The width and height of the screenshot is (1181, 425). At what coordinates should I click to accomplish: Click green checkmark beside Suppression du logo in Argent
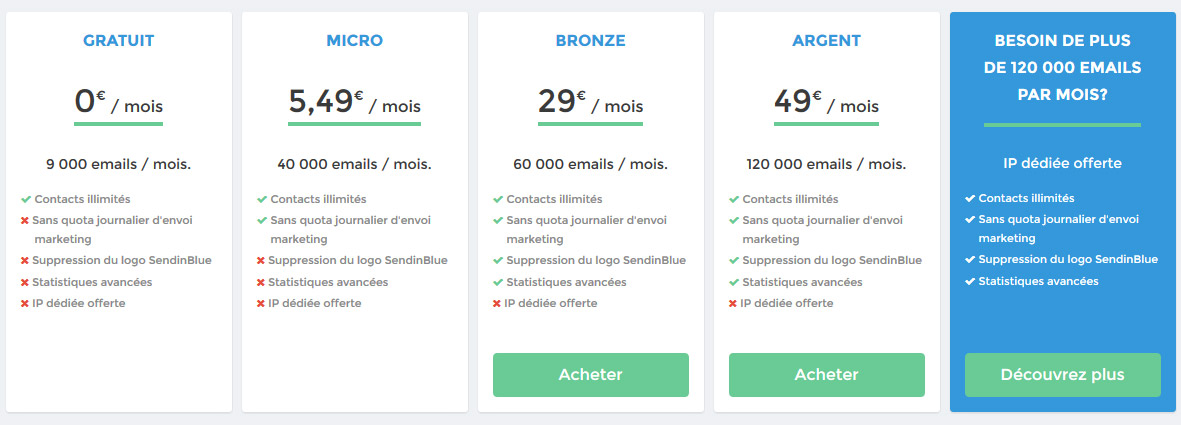[x=734, y=261]
